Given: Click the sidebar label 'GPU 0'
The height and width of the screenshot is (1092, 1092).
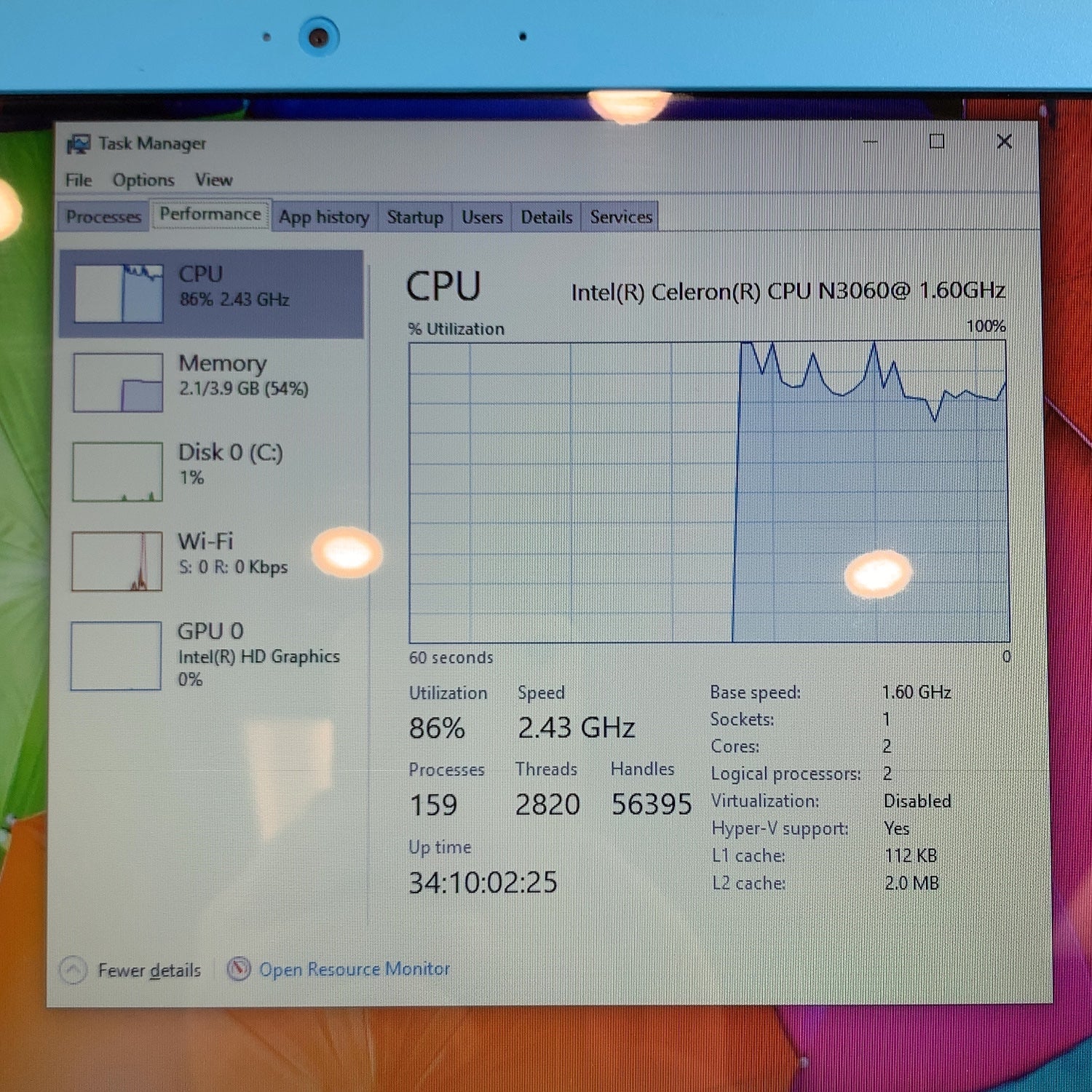Looking at the screenshot, I should 211,630.
